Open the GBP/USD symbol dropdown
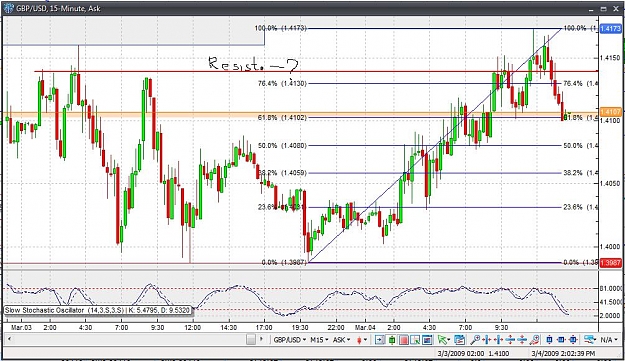Screen dimensions: 625x361 [x=289, y=340]
